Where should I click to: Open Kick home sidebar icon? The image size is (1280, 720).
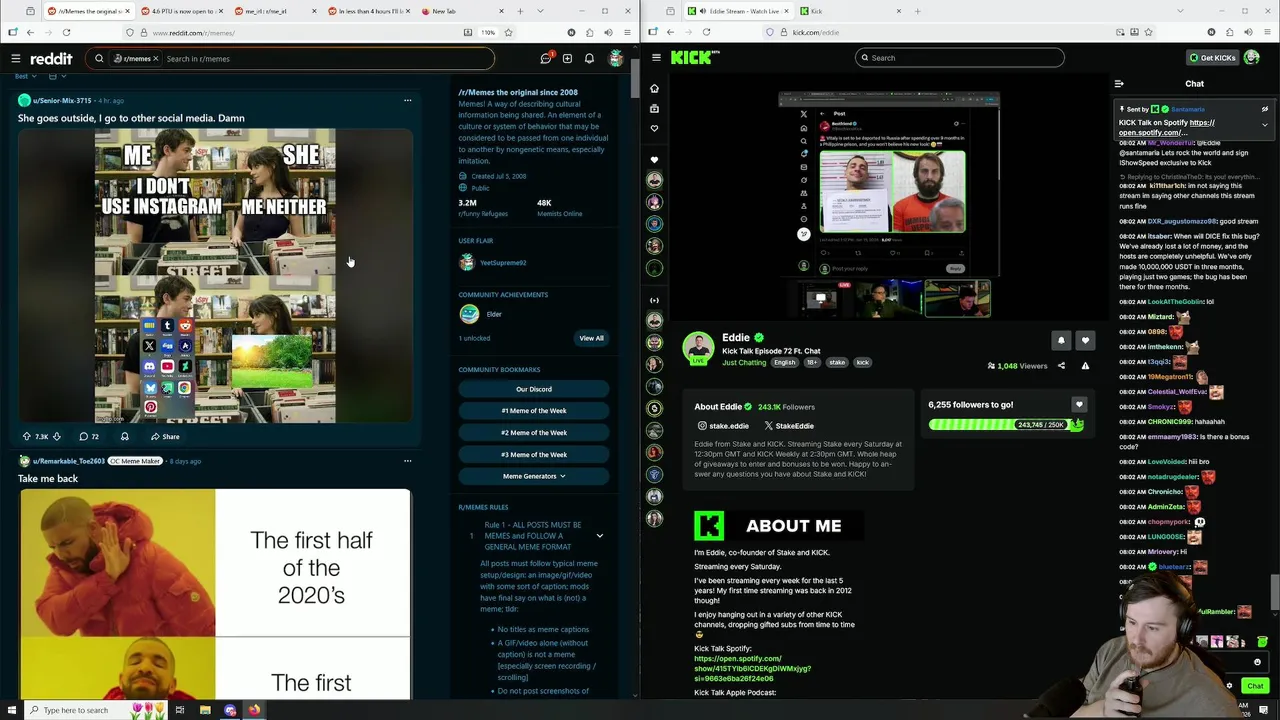654,88
